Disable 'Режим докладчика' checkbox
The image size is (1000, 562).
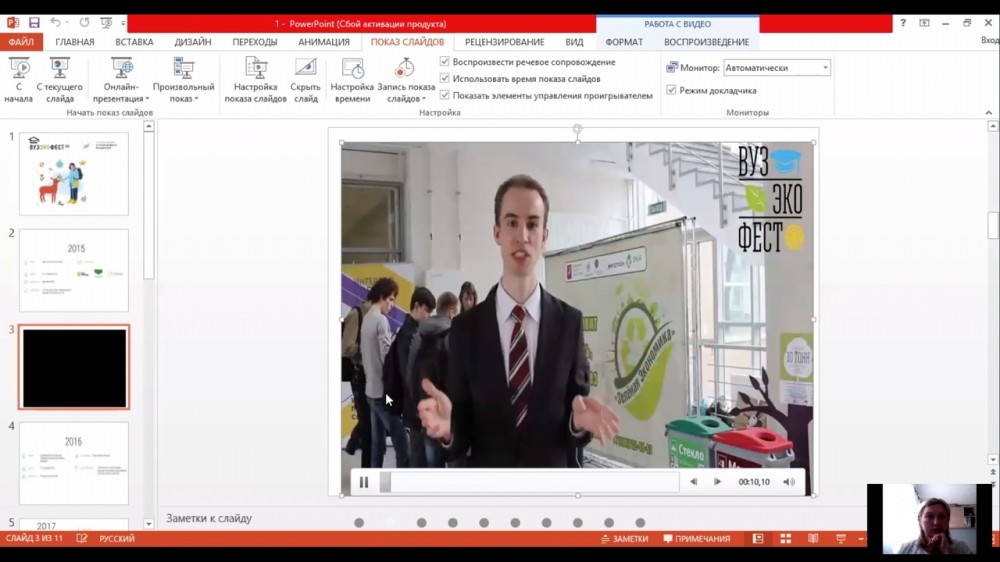coord(672,90)
